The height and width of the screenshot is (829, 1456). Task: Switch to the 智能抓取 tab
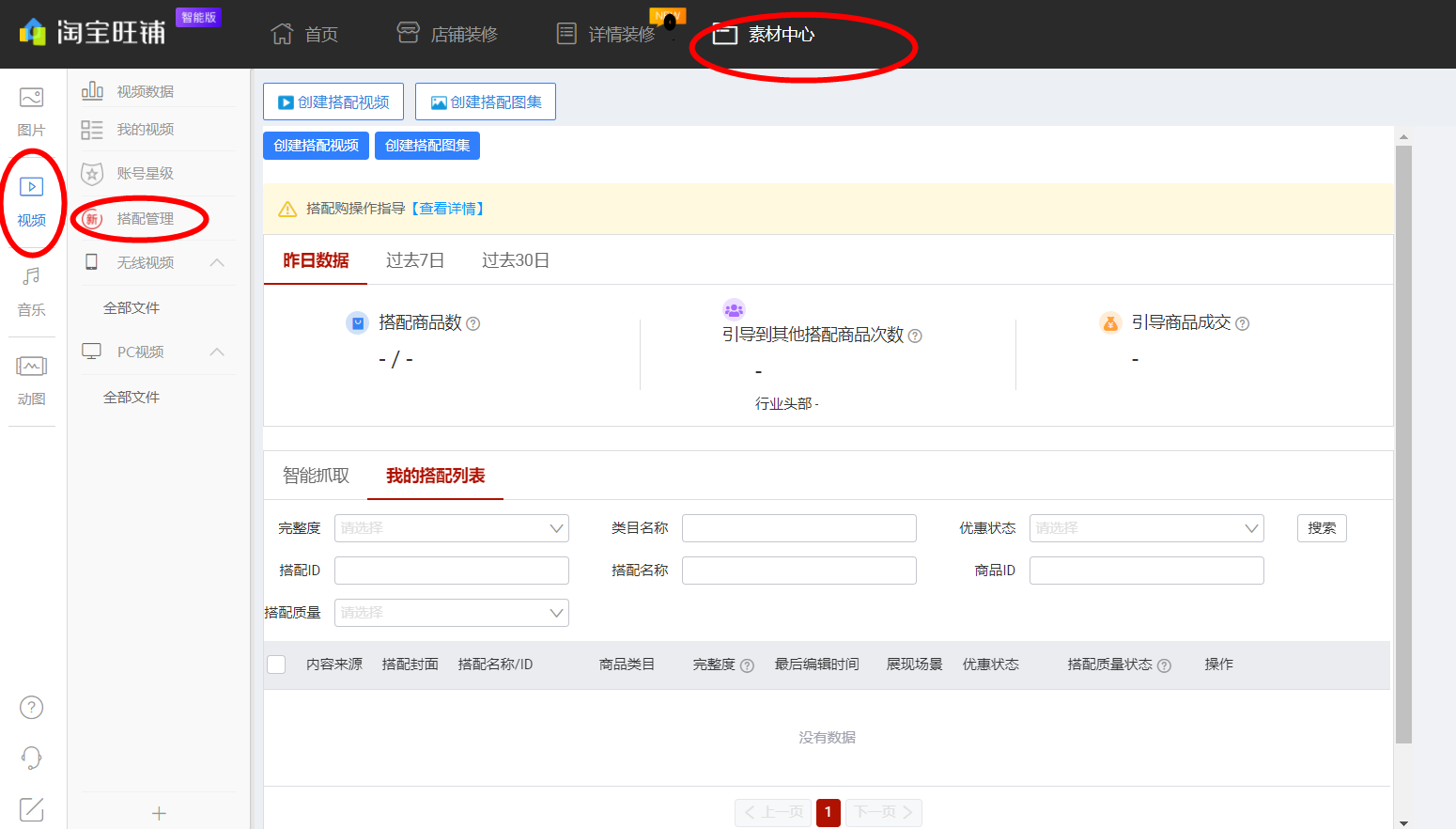pyautogui.click(x=316, y=475)
